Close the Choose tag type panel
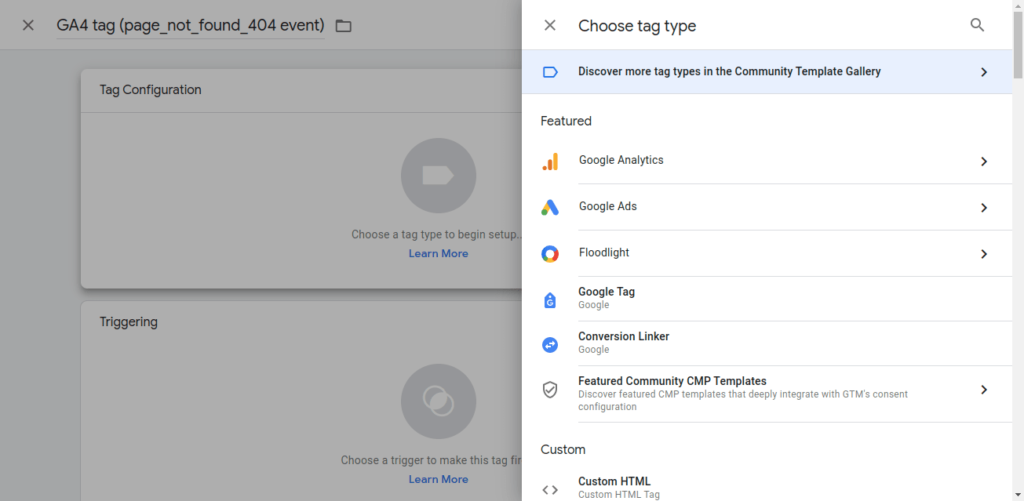This screenshot has height=501, width=1024. point(550,25)
